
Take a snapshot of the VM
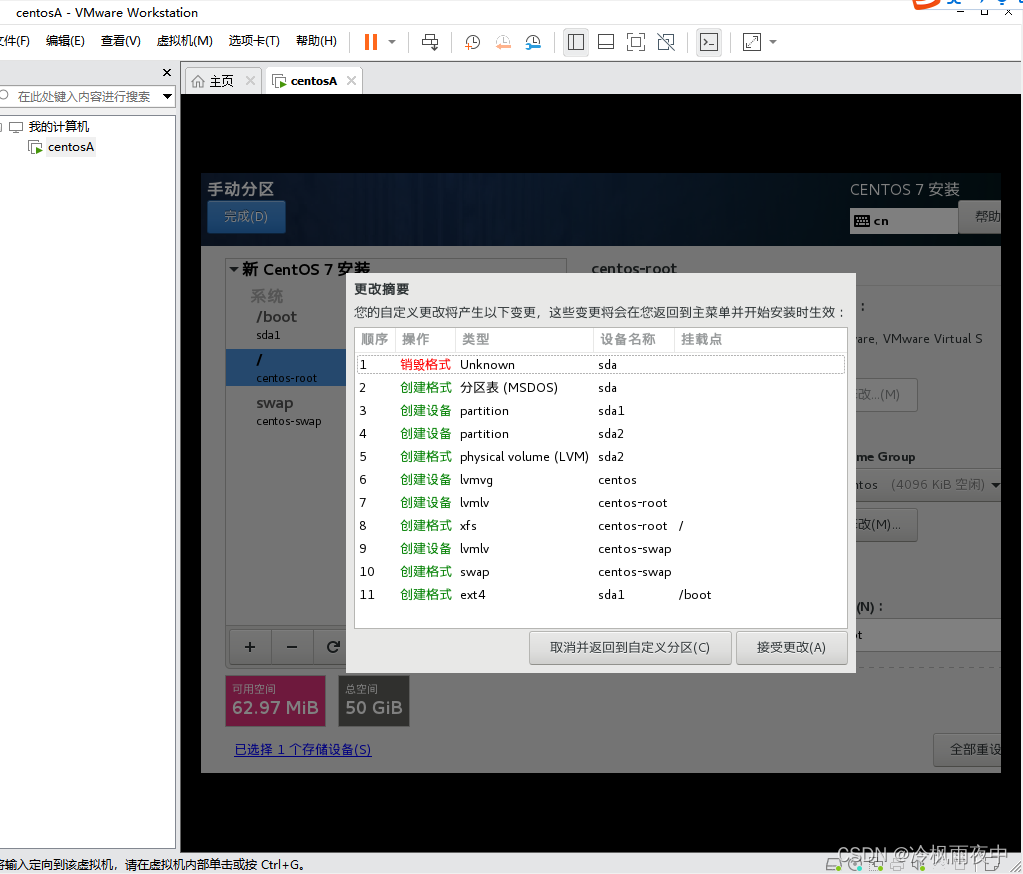pyautogui.click(x=472, y=42)
